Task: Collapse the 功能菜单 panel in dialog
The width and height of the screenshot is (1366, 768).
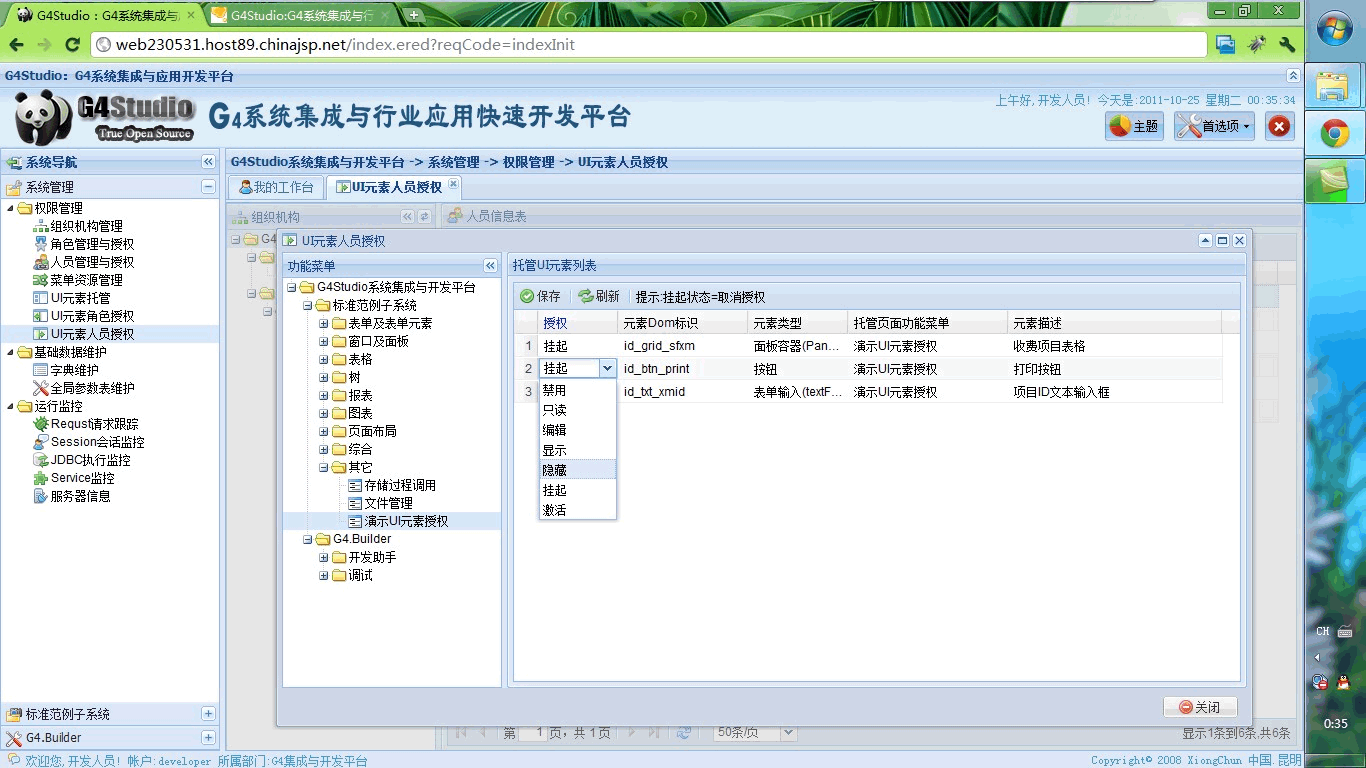Action: click(x=490, y=266)
